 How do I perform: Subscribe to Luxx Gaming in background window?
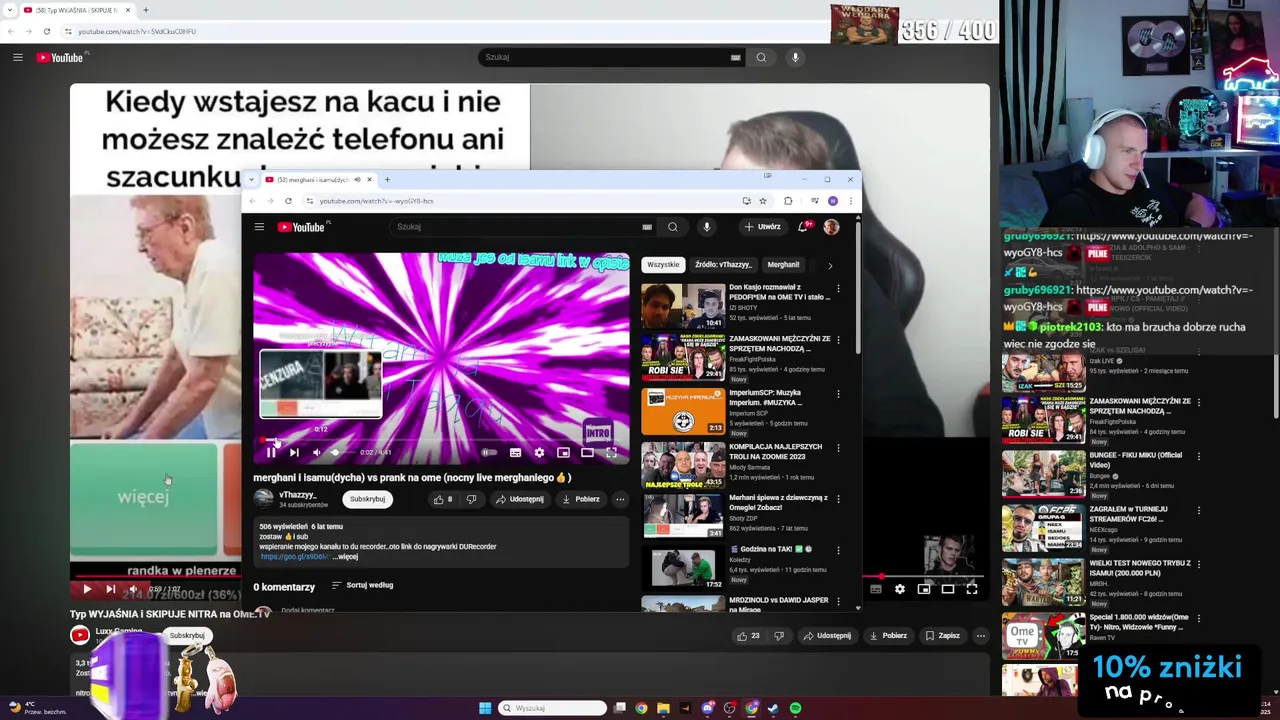pyautogui.click(x=187, y=636)
